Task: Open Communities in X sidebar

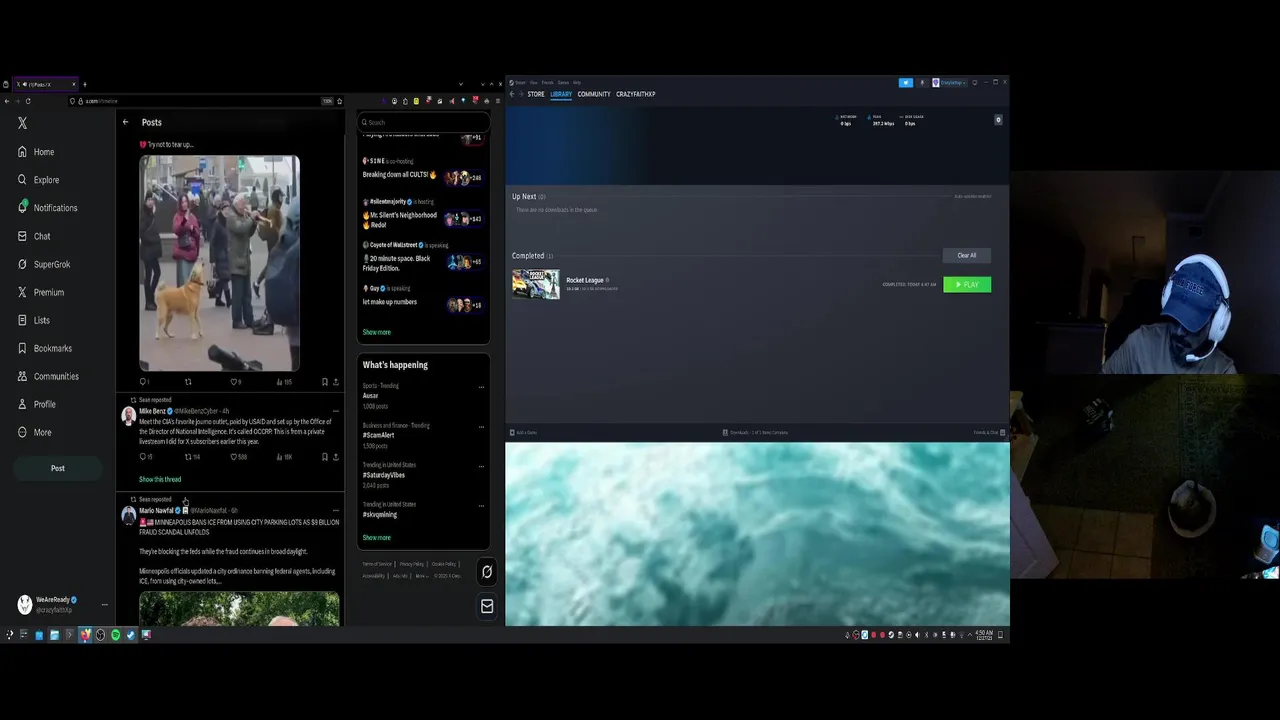Action: (47, 376)
